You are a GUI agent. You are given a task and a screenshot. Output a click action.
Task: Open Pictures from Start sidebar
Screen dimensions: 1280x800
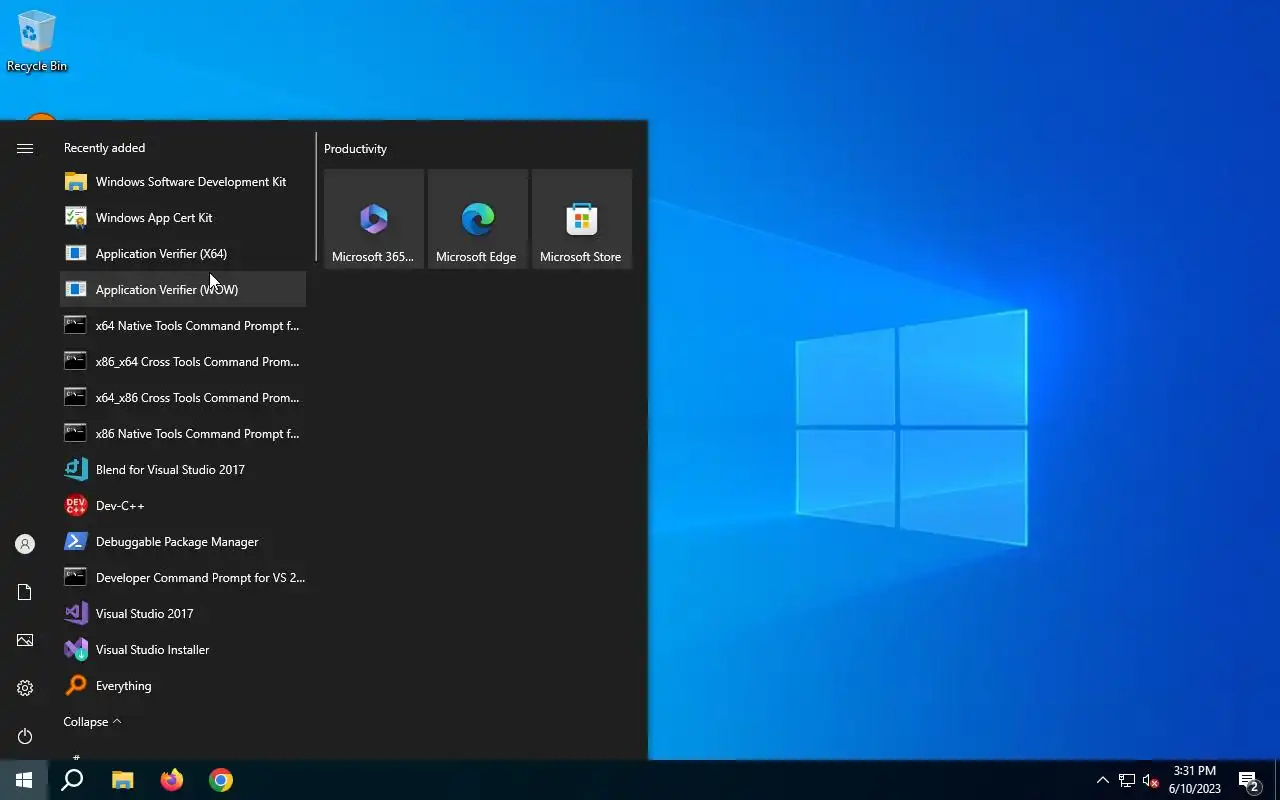tap(25, 640)
